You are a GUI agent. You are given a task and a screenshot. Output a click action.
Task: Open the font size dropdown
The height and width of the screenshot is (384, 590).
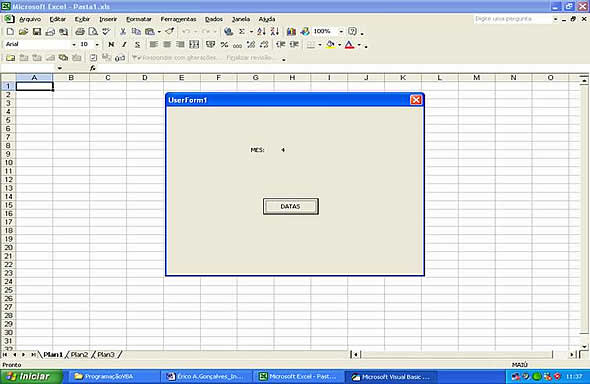[x=97, y=45]
